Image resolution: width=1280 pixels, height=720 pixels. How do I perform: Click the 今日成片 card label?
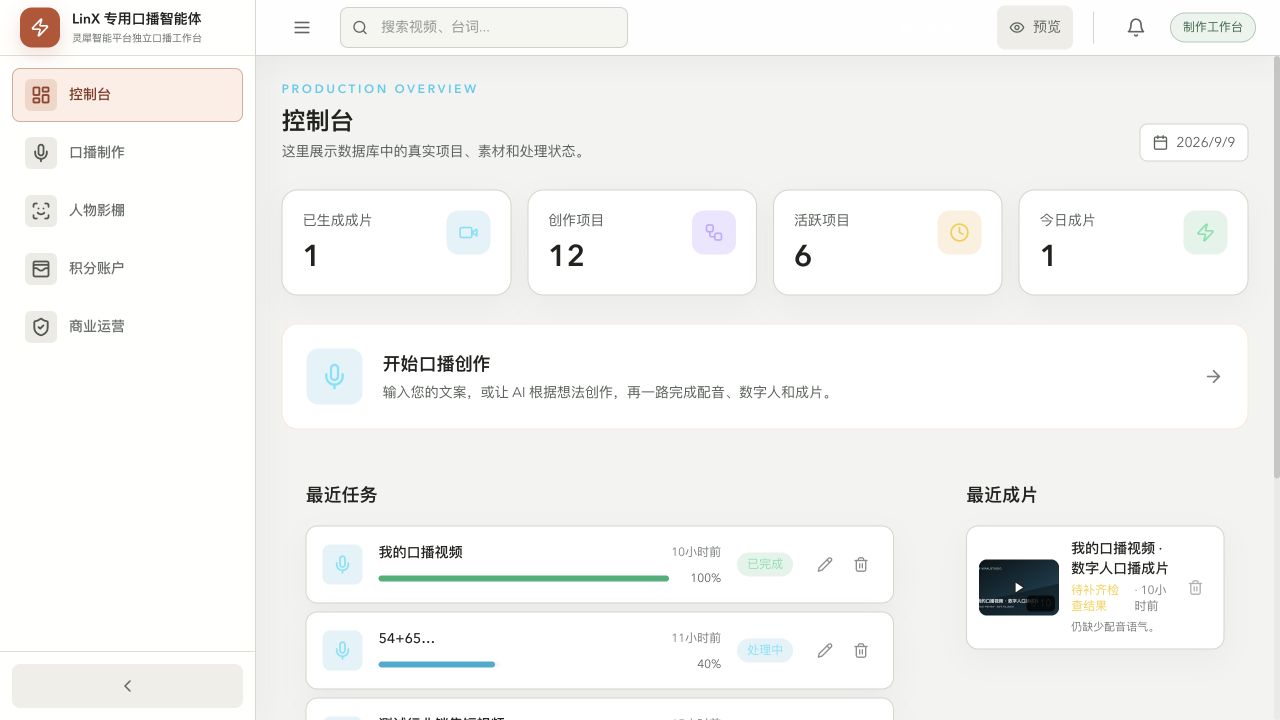point(1068,220)
